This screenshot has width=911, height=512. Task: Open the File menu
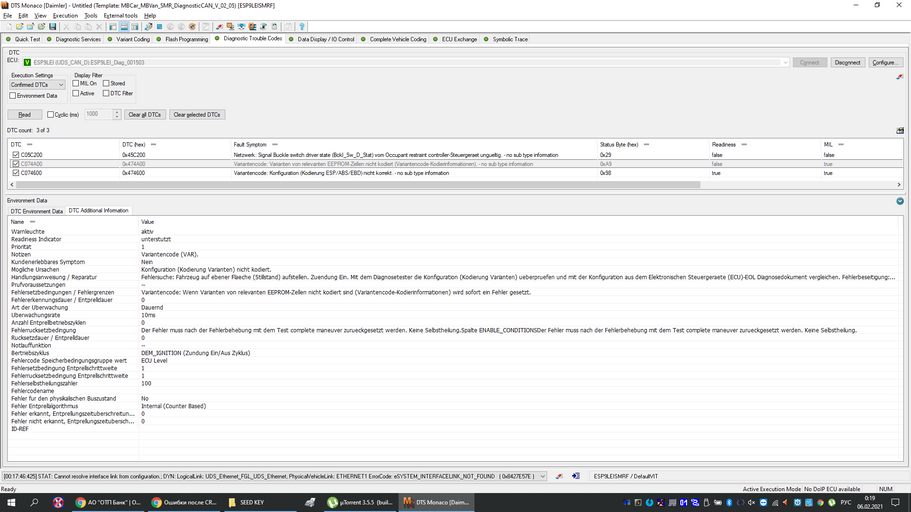click(x=8, y=16)
